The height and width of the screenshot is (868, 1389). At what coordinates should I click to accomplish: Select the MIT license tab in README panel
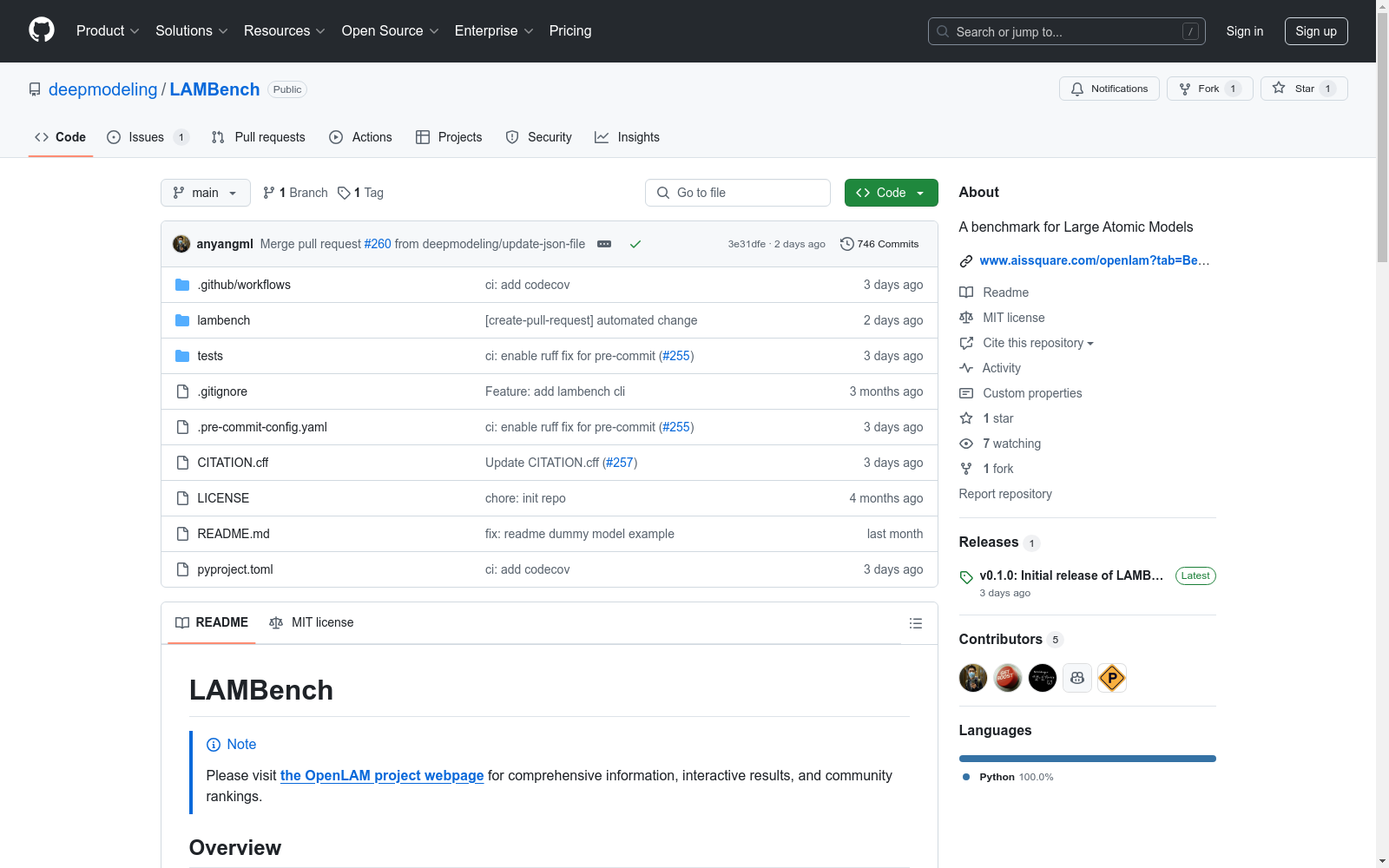pos(312,622)
